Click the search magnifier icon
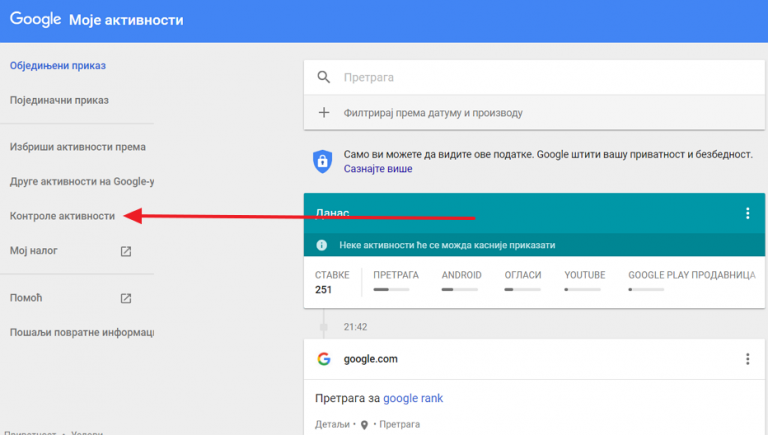This screenshot has height=435, width=768. click(324, 77)
